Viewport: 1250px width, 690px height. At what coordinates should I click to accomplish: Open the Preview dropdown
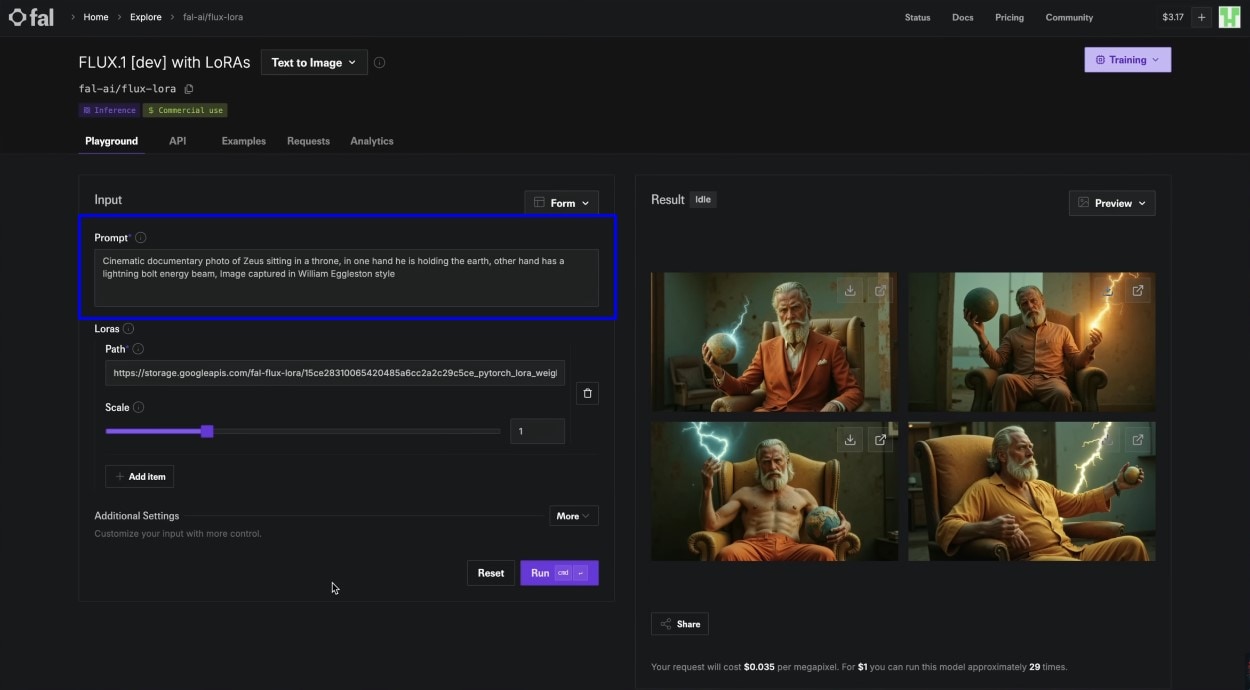tap(1112, 203)
